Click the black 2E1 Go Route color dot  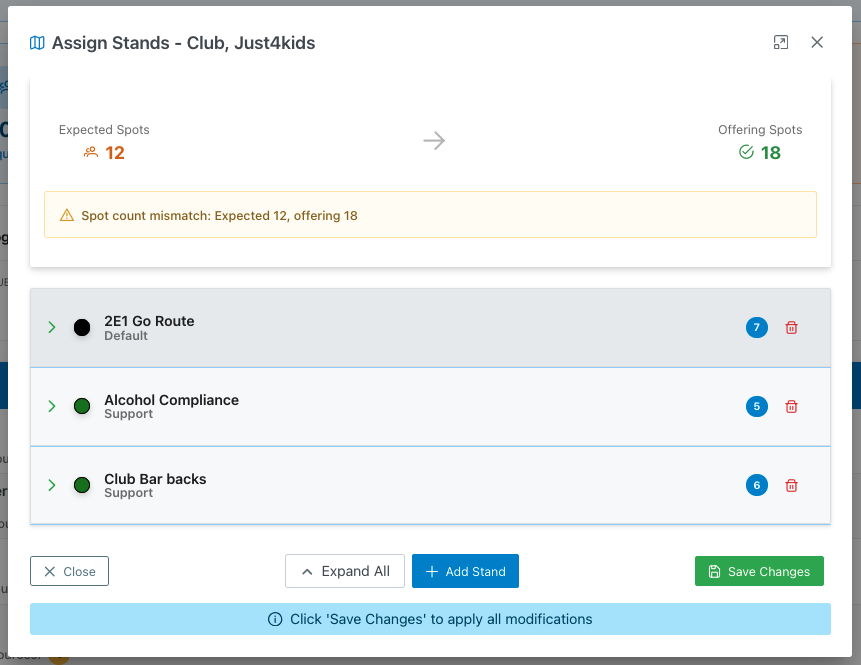(x=82, y=328)
